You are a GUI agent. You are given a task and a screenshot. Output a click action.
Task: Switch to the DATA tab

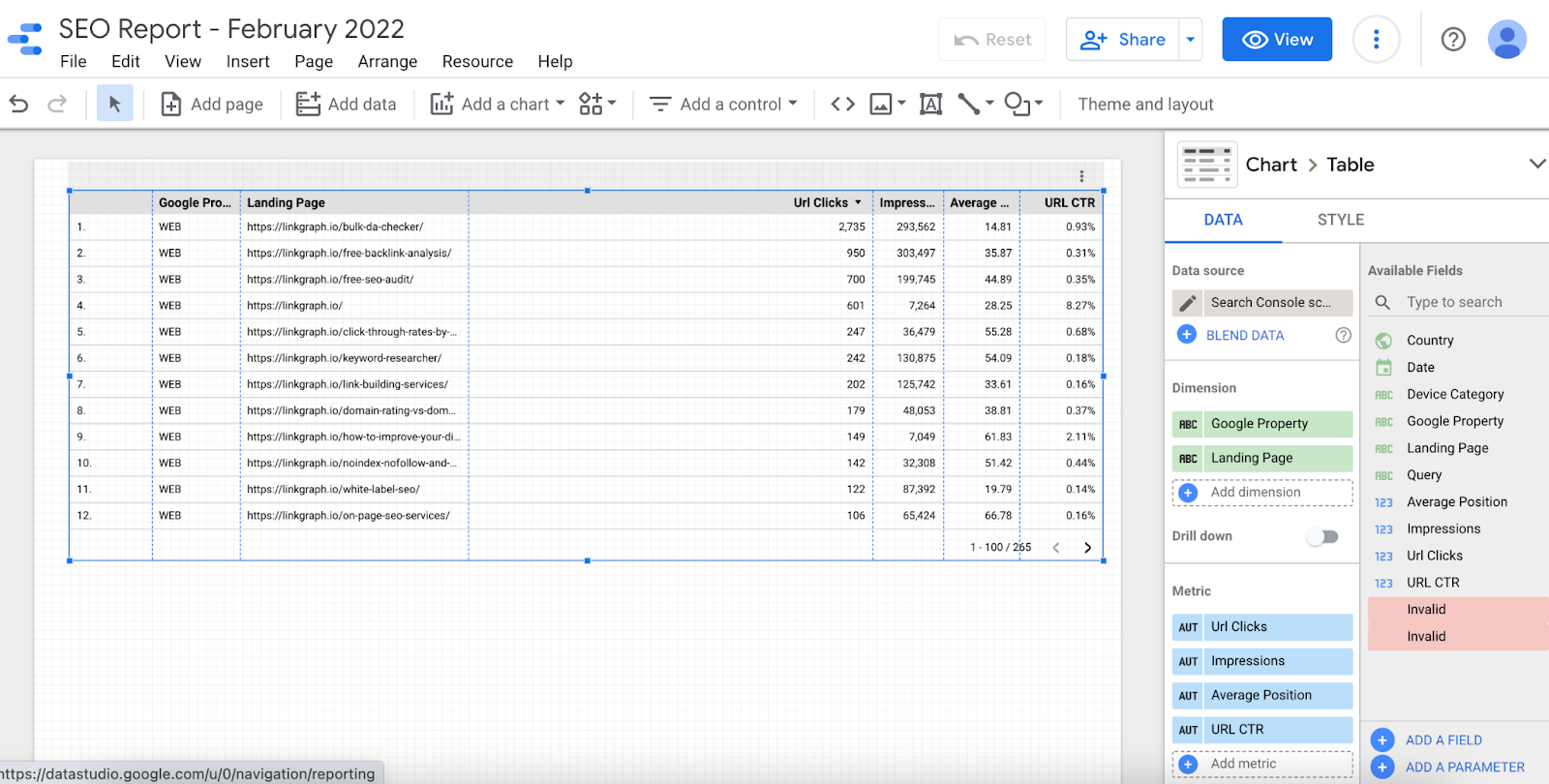1224,220
